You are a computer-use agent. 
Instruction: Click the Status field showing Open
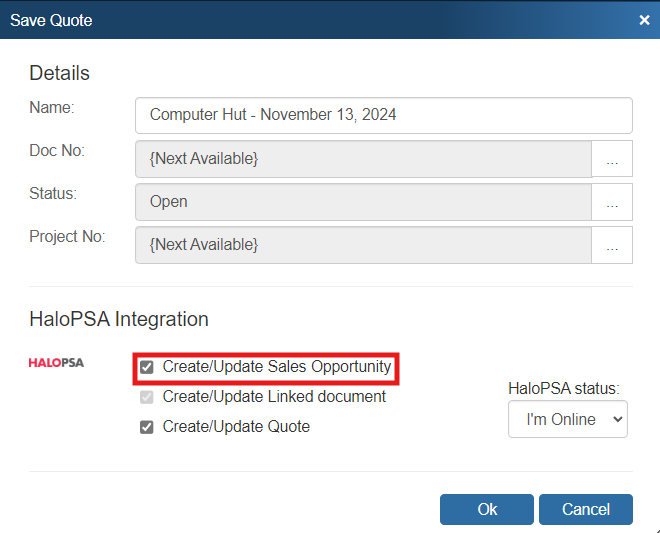(x=363, y=202)
